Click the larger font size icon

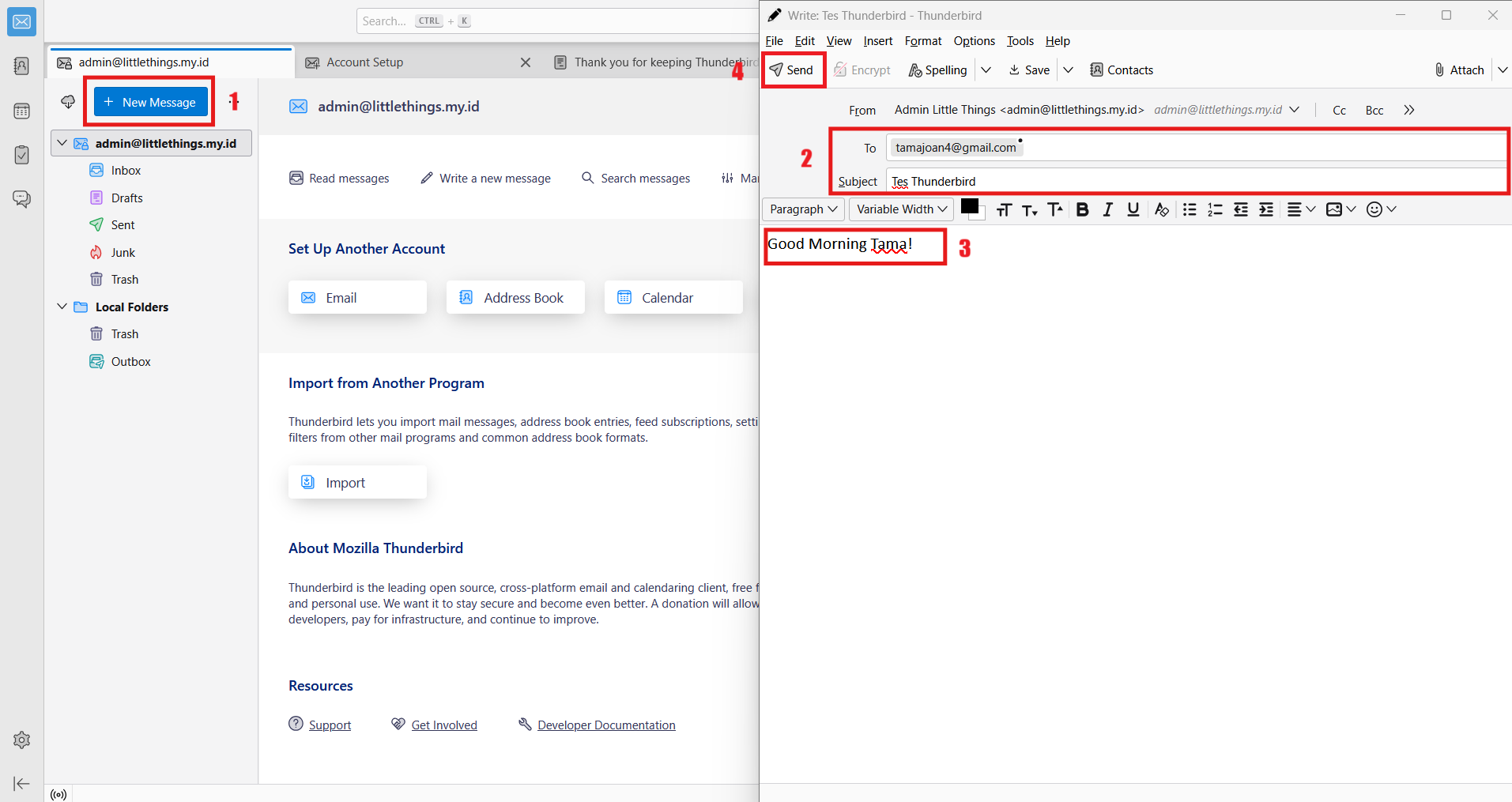click(1055, 209)
